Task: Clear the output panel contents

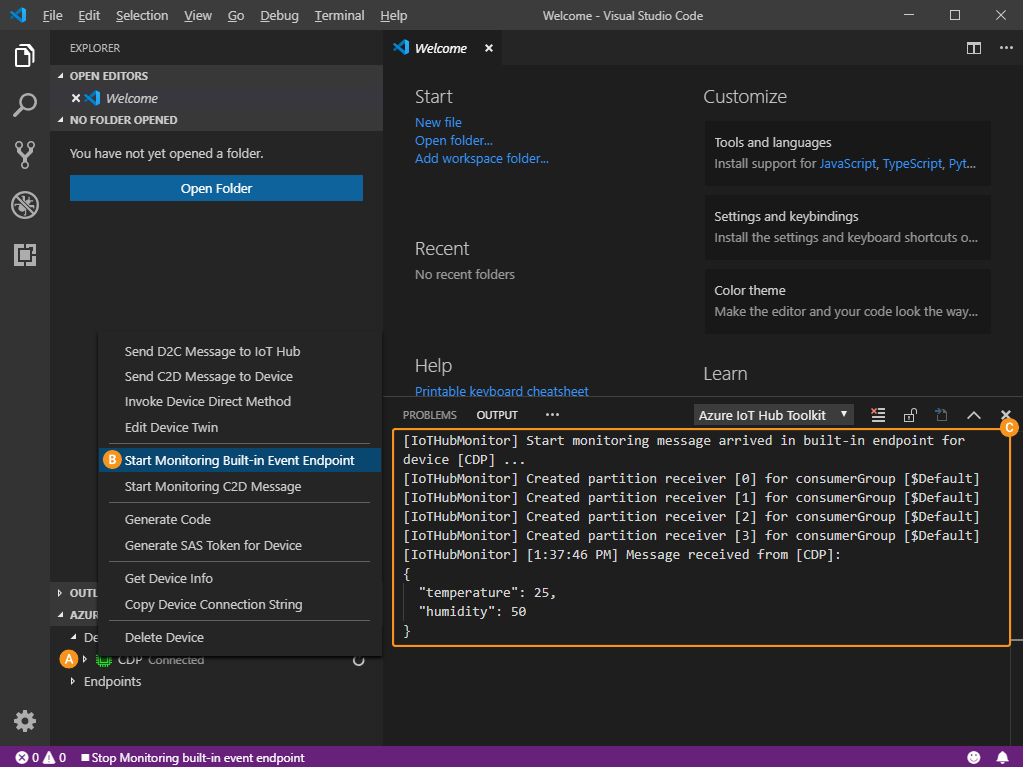Action: (x=878, y=415)
